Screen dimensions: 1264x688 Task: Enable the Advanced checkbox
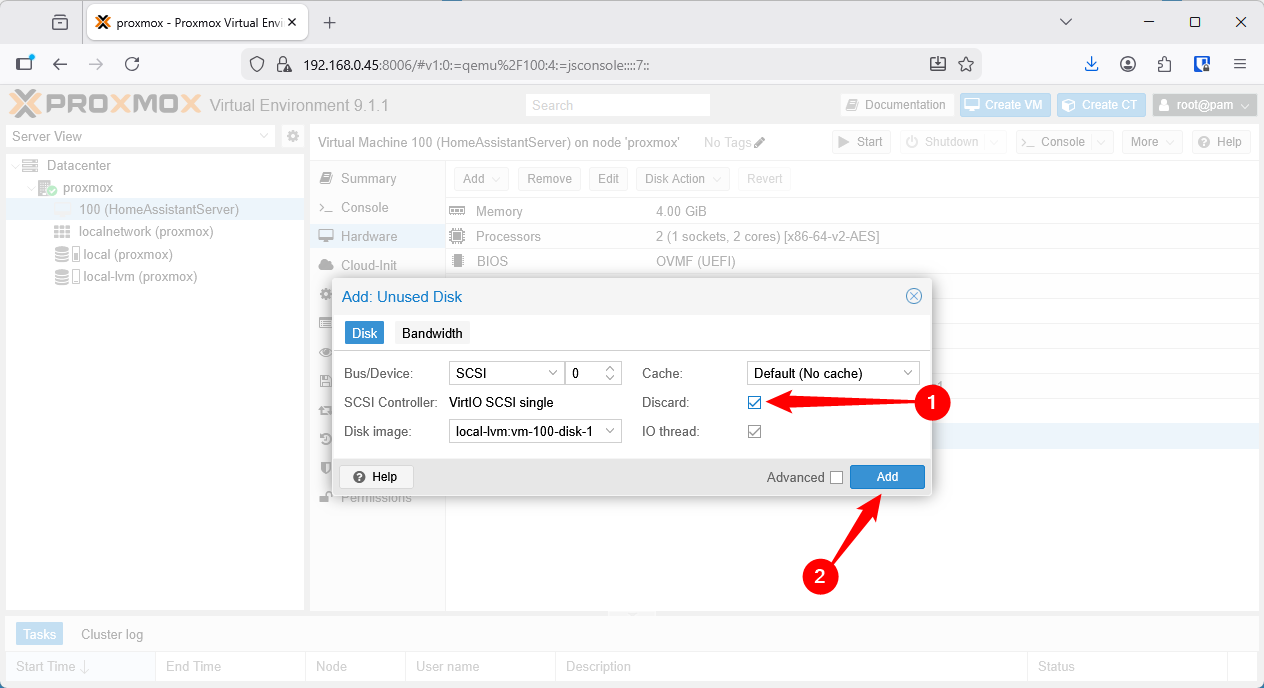pyautogui.click(x=836, y=477)
